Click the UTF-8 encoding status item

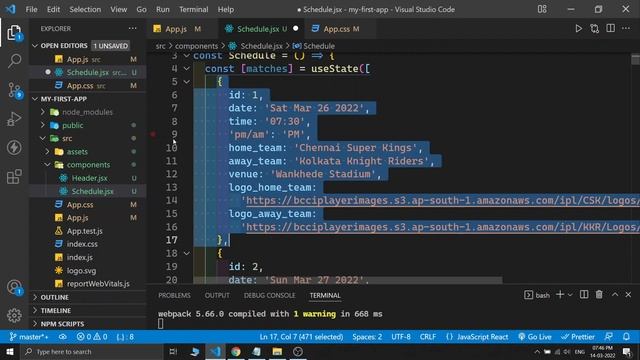coord(401,337)
